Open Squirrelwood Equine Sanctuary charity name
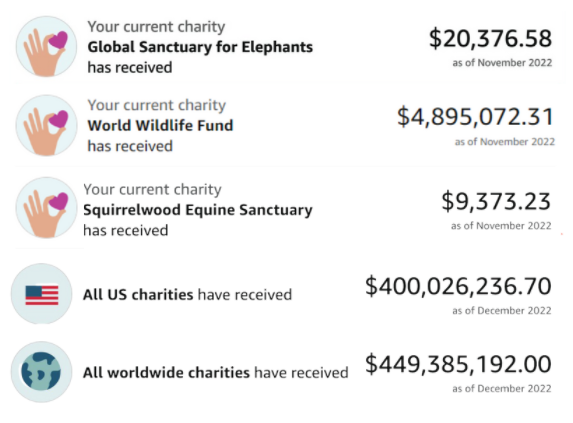The image size is (573, 423). tap(198, 210)
